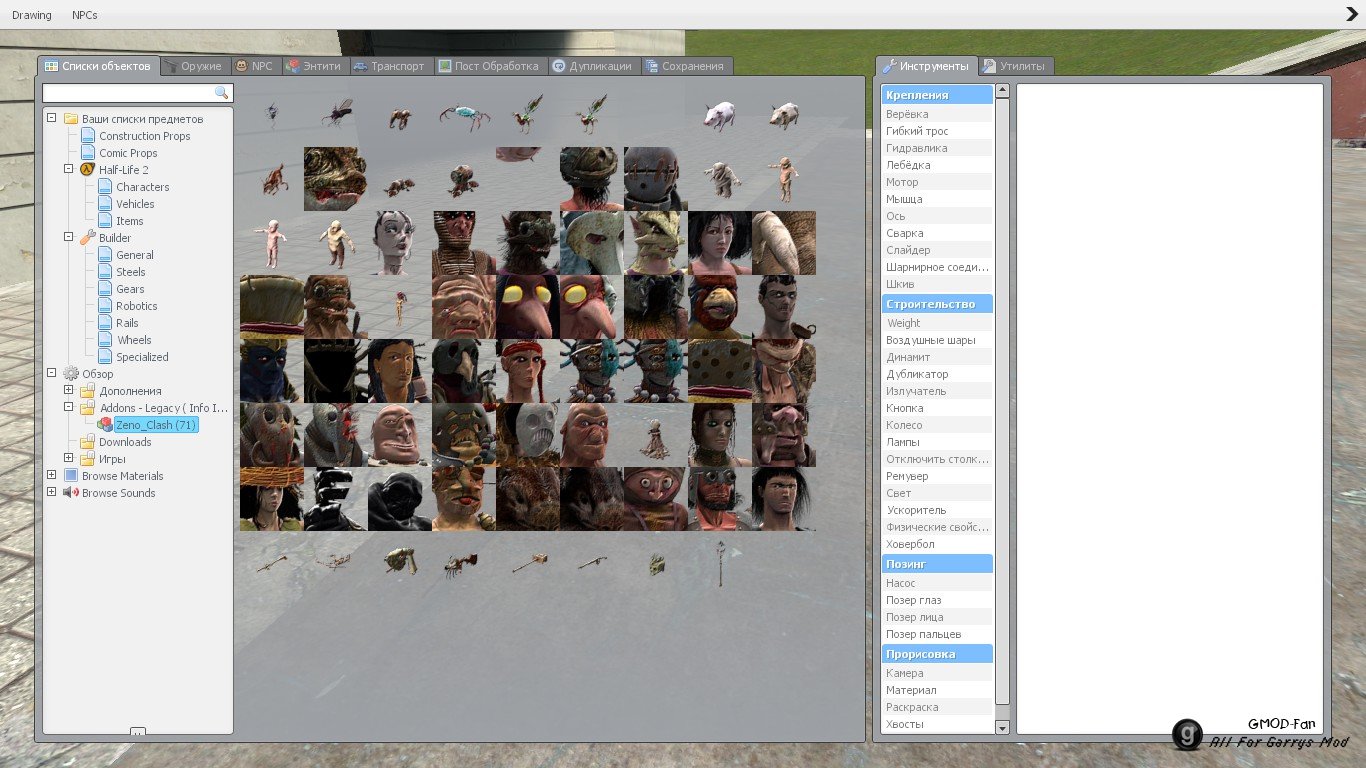This screenshot has height=768, width=1366.
Task: Select Gears in the Builder list
Action: point(130,289)
